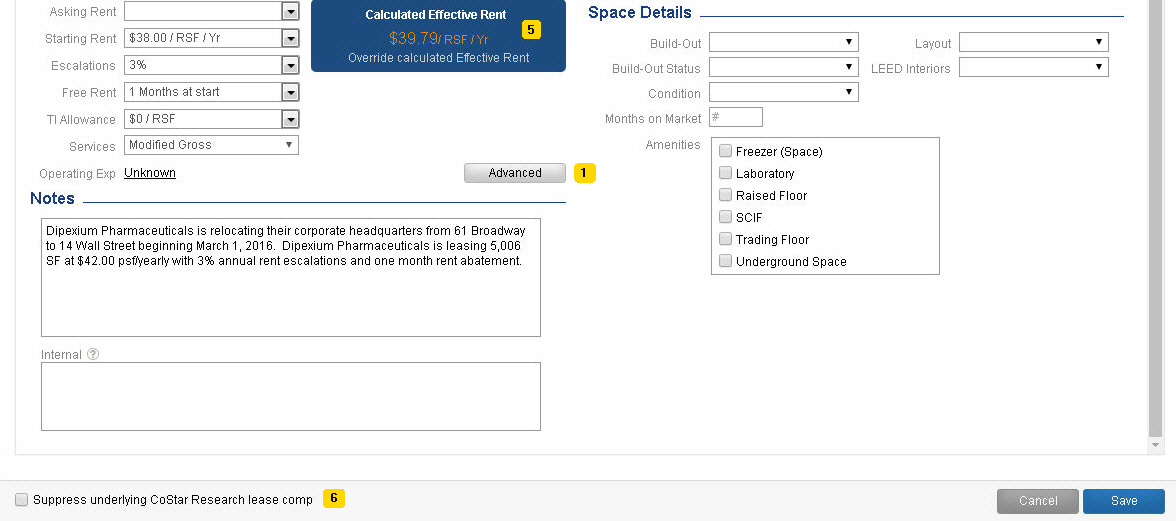The width and height of the screenshot is (1176, 521).
Task: Expand the Build-Out Status dropdown
Action: coord(784,67)
